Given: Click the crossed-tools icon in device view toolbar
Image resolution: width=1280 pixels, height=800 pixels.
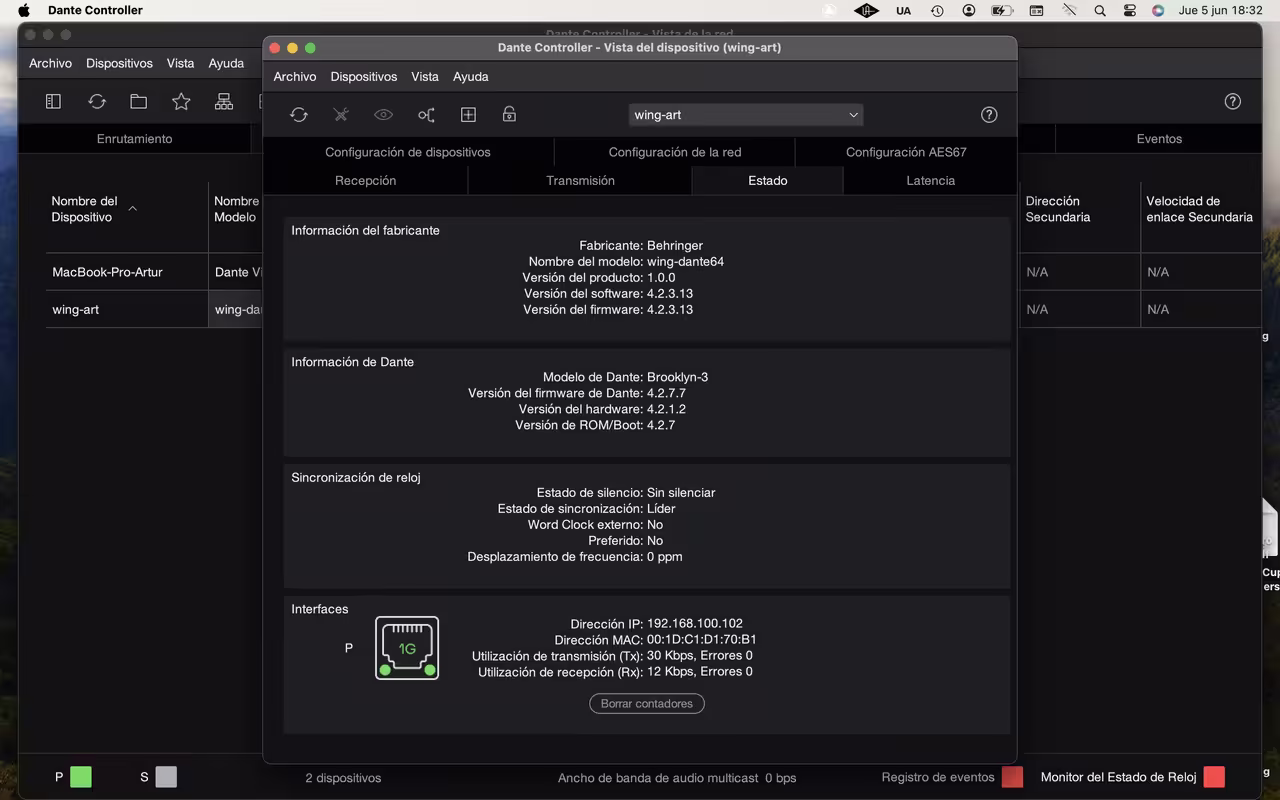Looking at the screenshot, I should tap(341, 115).
